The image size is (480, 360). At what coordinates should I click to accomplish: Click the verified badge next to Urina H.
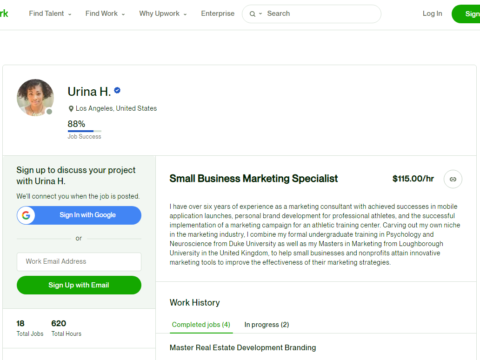(x=117, y=90)
